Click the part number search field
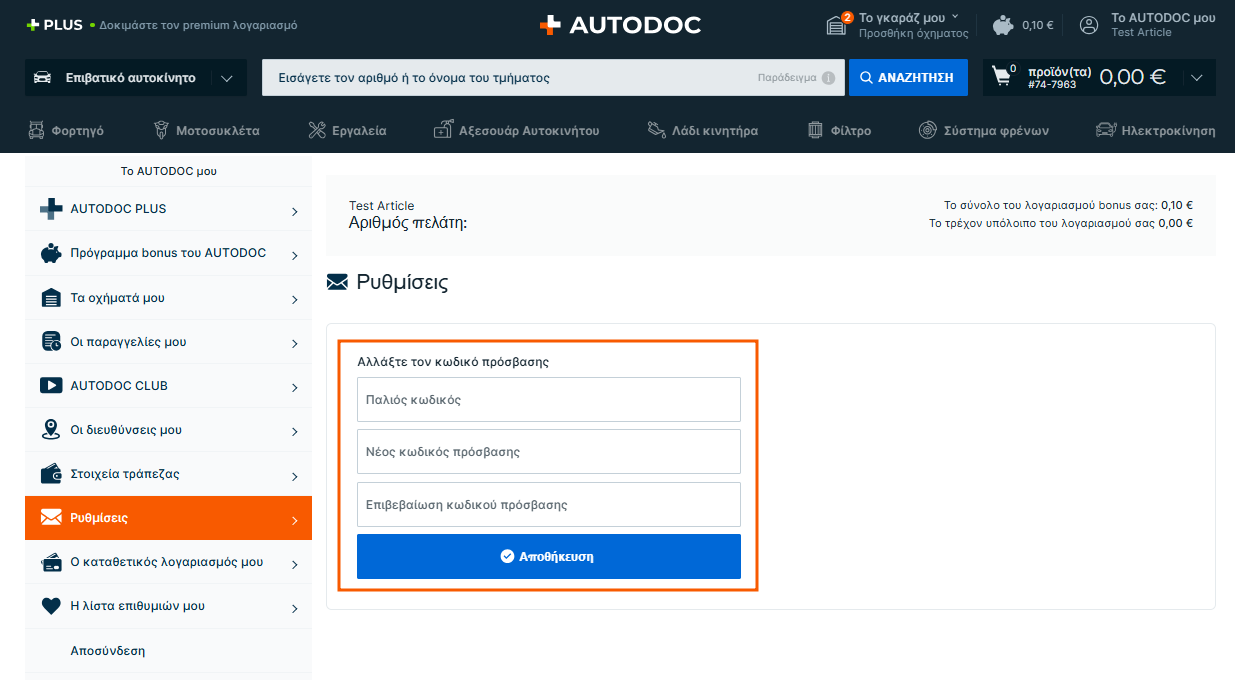 coord(554,77)
